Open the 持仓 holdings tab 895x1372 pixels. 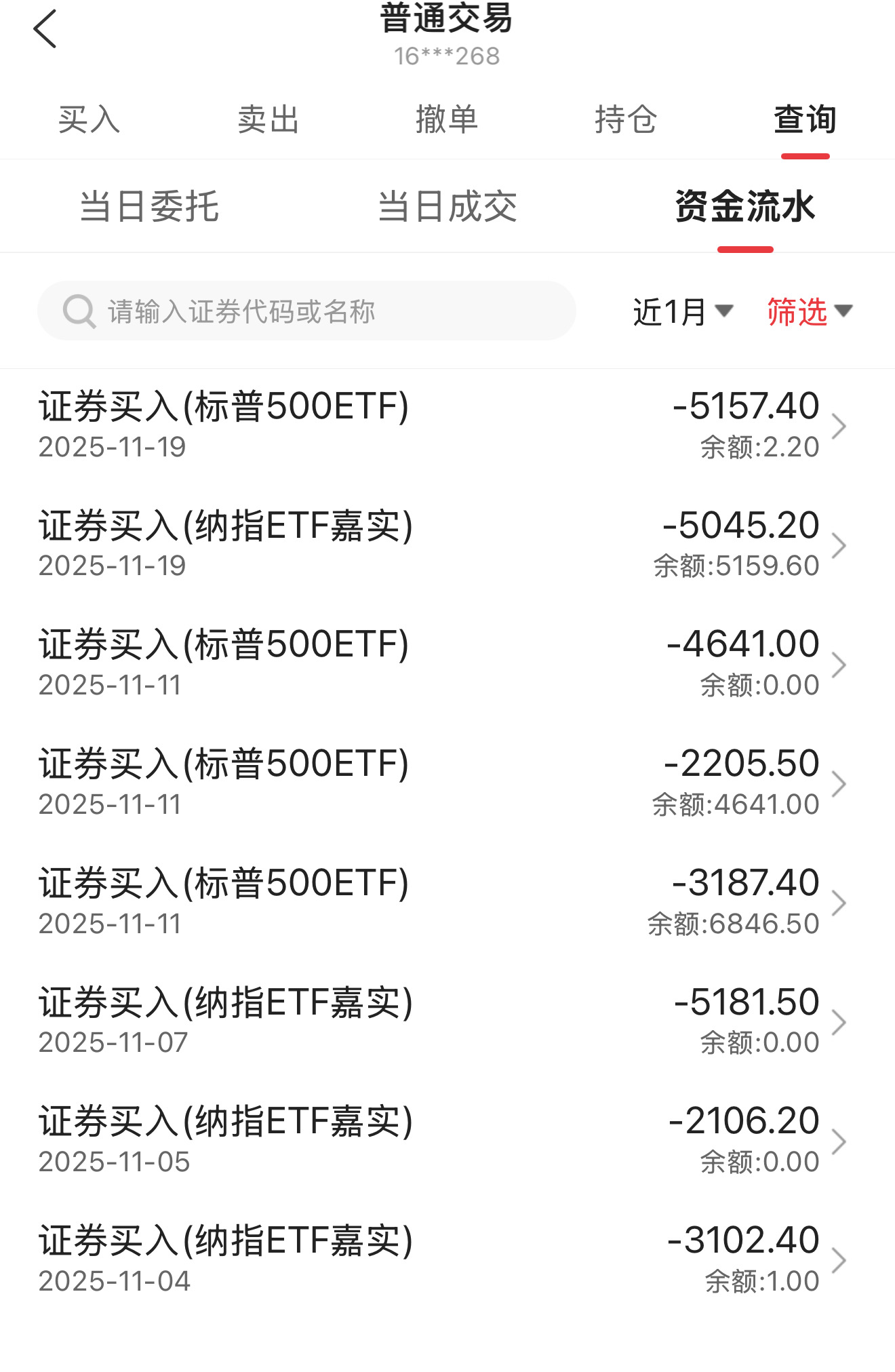[626, 120]
